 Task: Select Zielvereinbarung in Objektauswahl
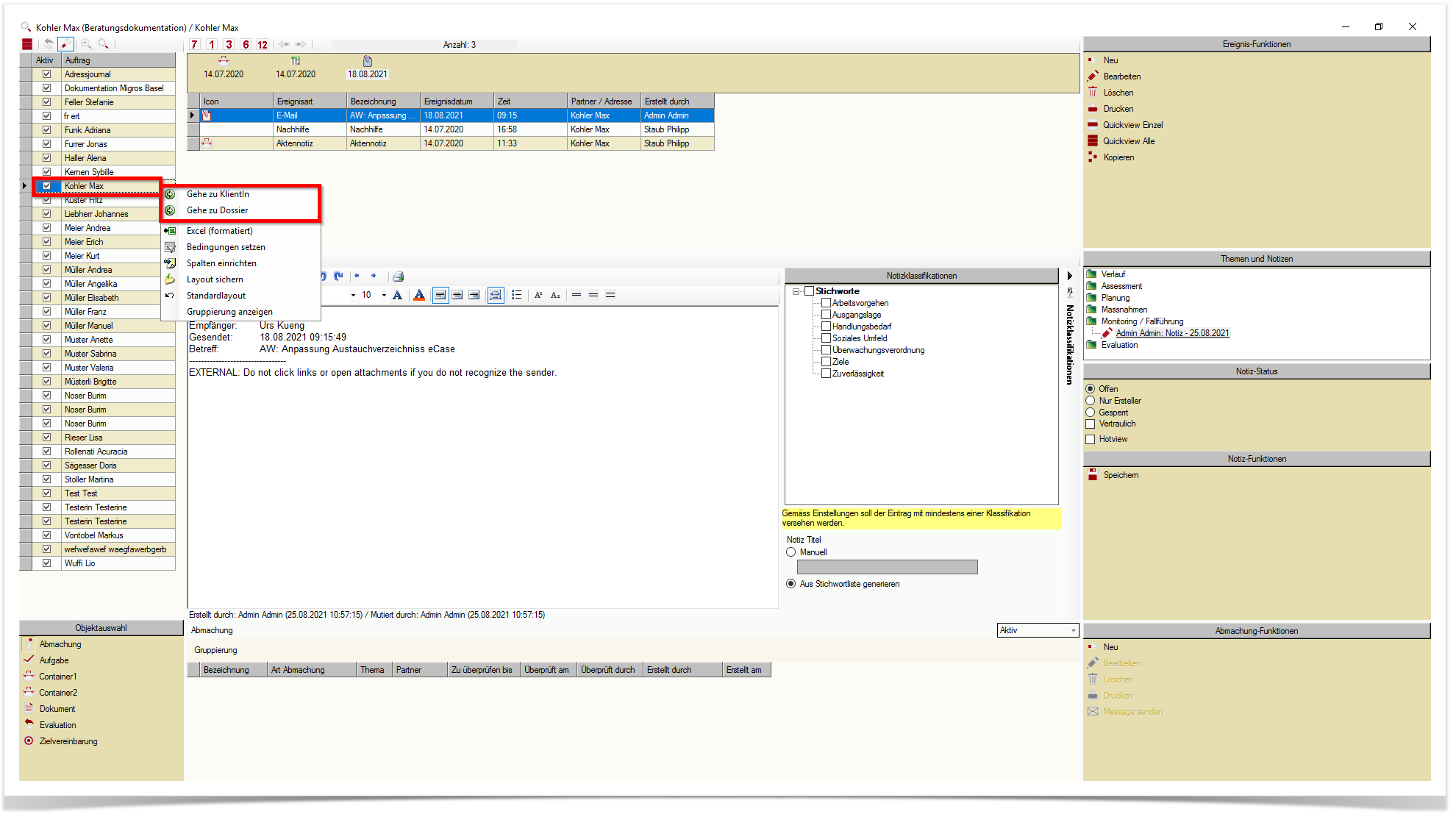[68, 741]
